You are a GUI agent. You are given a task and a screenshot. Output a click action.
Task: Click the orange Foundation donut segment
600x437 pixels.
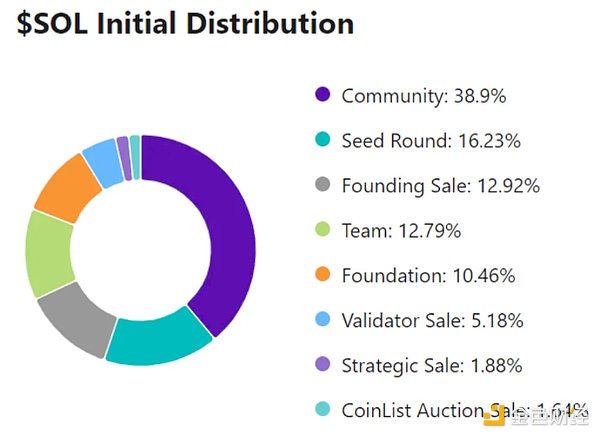66,186
